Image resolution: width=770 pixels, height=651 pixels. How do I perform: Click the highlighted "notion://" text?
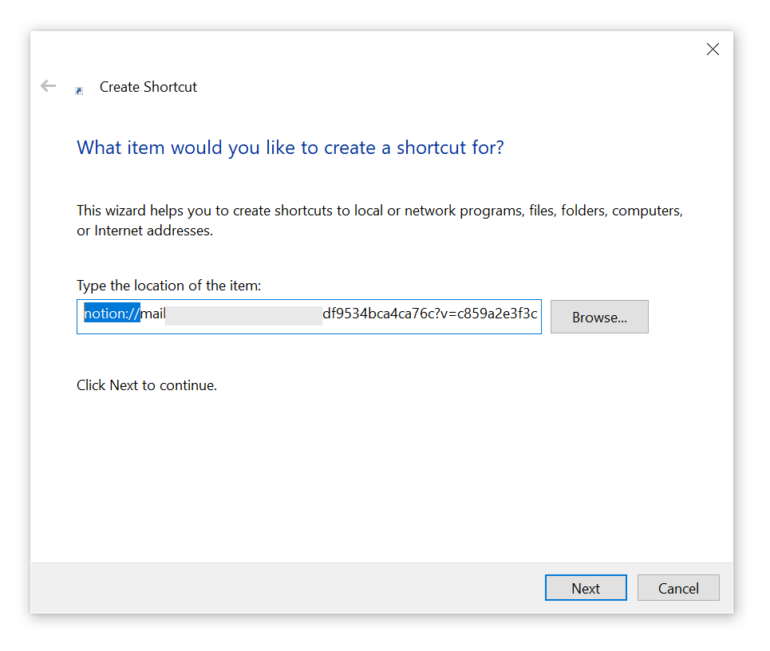click(x=111, y=315)
